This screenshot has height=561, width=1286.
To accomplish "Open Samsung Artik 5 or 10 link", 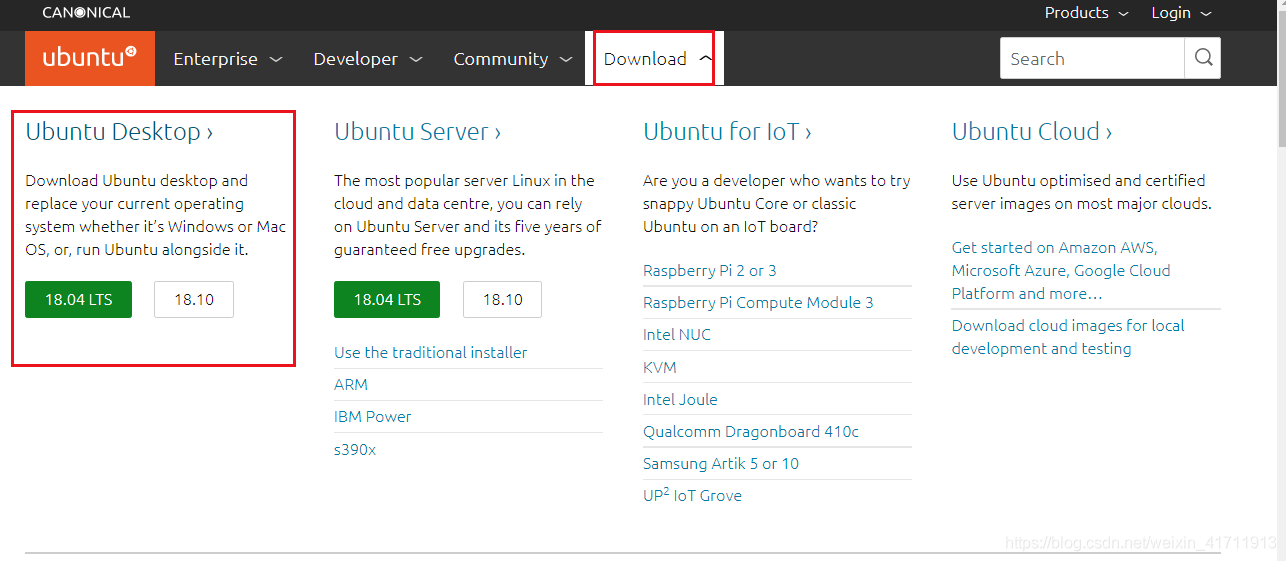I will (721, 463).
